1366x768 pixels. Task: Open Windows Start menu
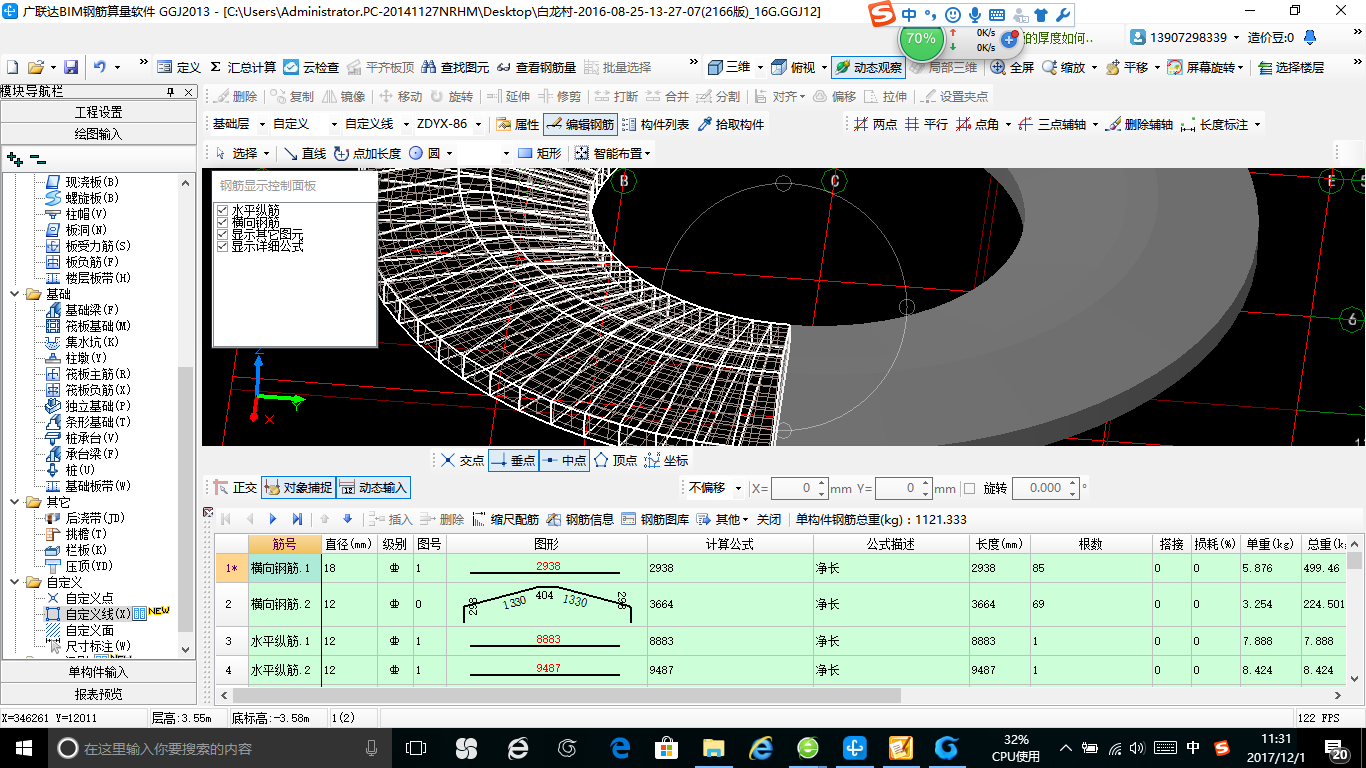pos(23,748)
